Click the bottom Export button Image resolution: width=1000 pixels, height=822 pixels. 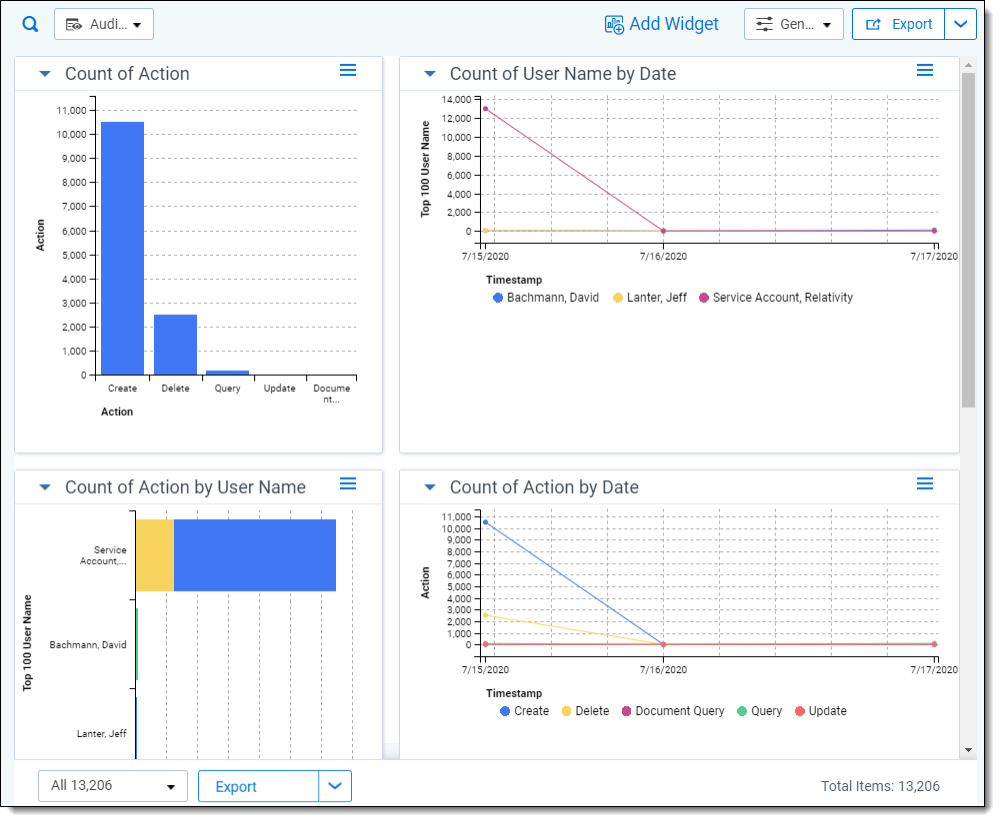point(258,786)
